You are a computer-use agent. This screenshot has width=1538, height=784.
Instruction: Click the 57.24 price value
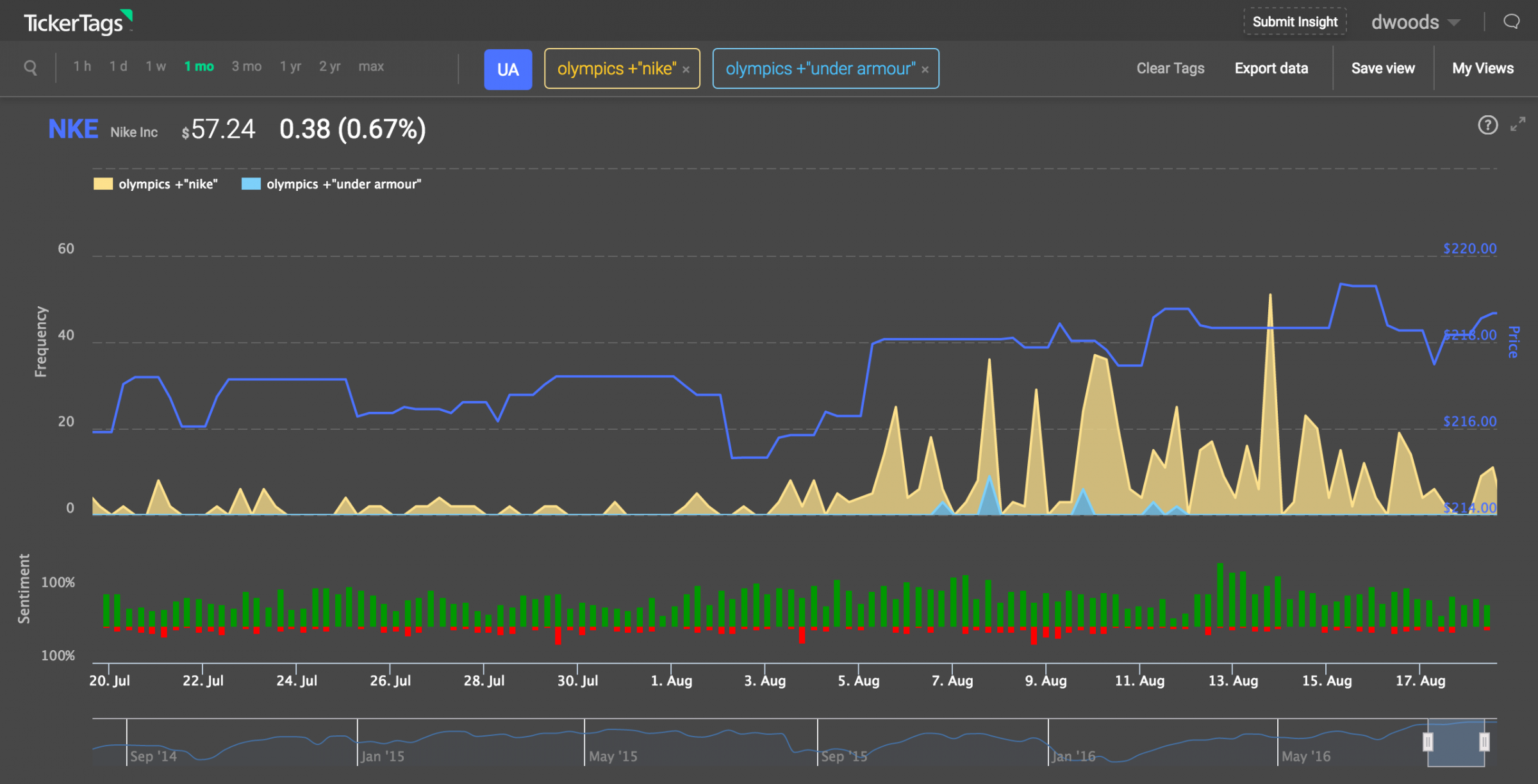point(219,130)
